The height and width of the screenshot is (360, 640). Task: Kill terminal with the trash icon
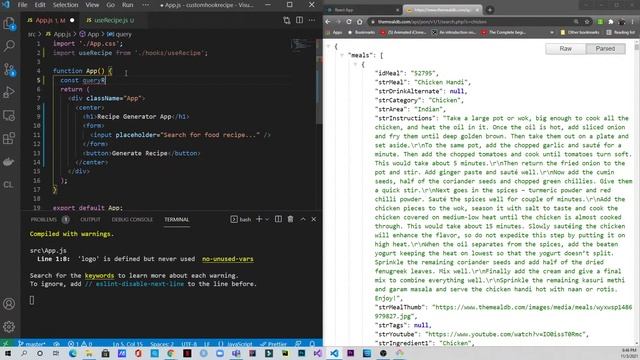pos(290,219)
